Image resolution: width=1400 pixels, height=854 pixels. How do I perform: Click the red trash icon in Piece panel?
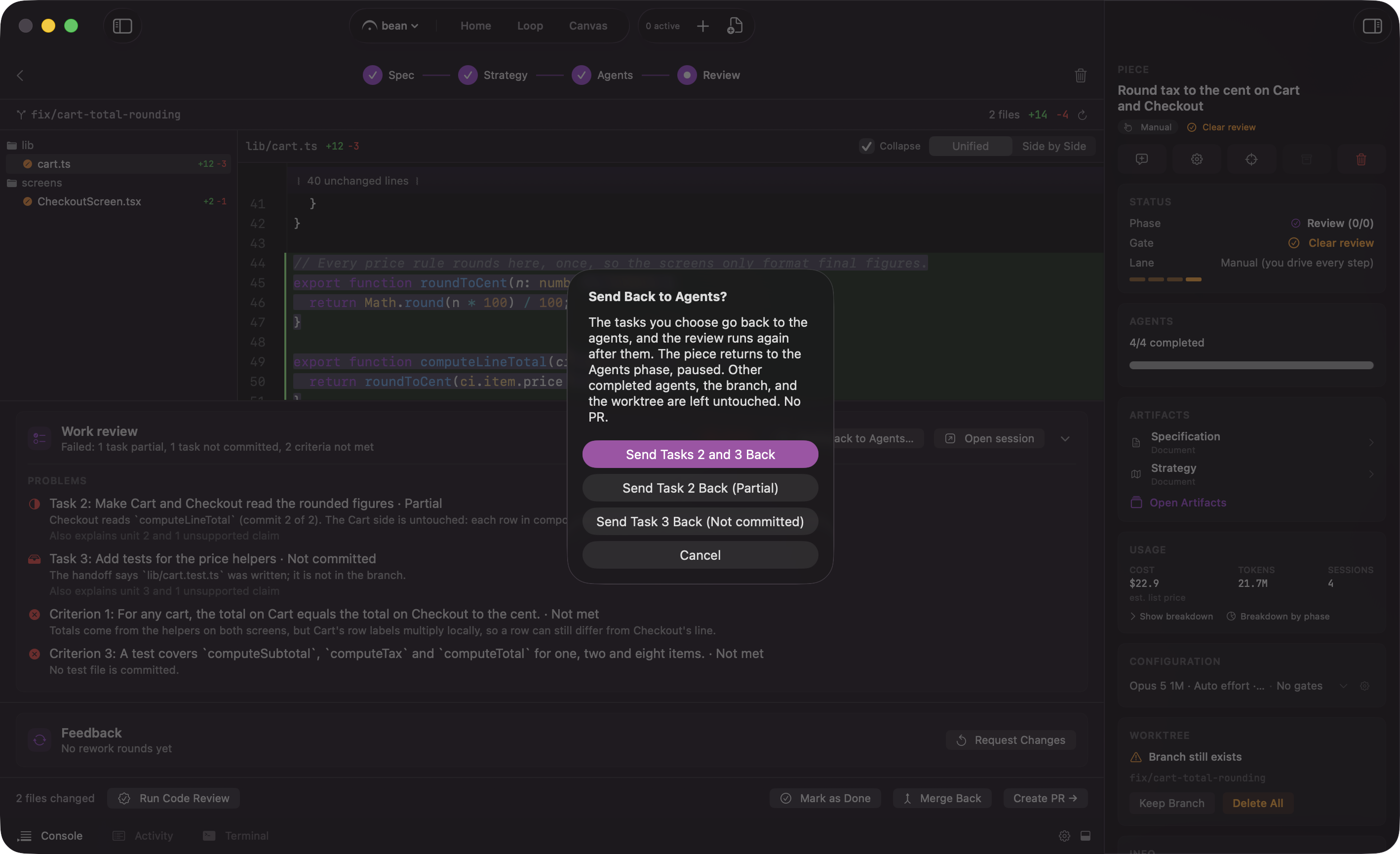(x=1361, y=159)
